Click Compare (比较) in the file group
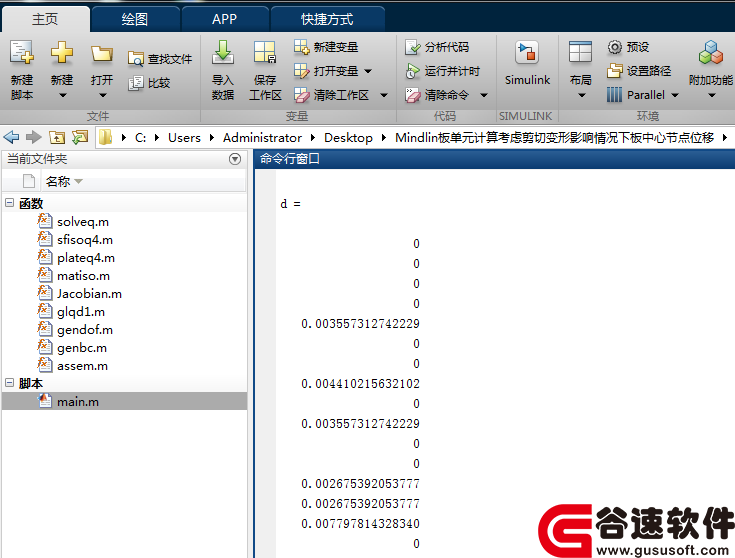 [x=149, y=83]
